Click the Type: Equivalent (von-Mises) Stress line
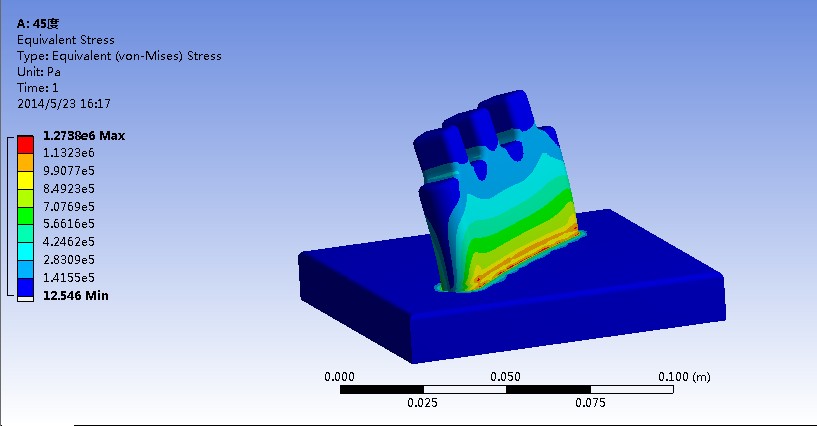This screenshot has width=817, height=426. 119,56
